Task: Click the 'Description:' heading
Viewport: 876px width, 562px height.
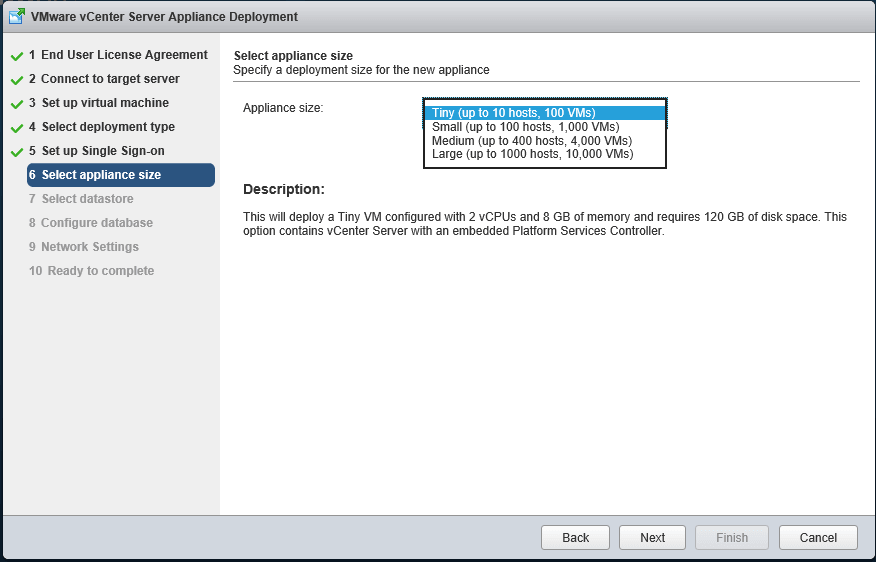Action: coord(284,189)
